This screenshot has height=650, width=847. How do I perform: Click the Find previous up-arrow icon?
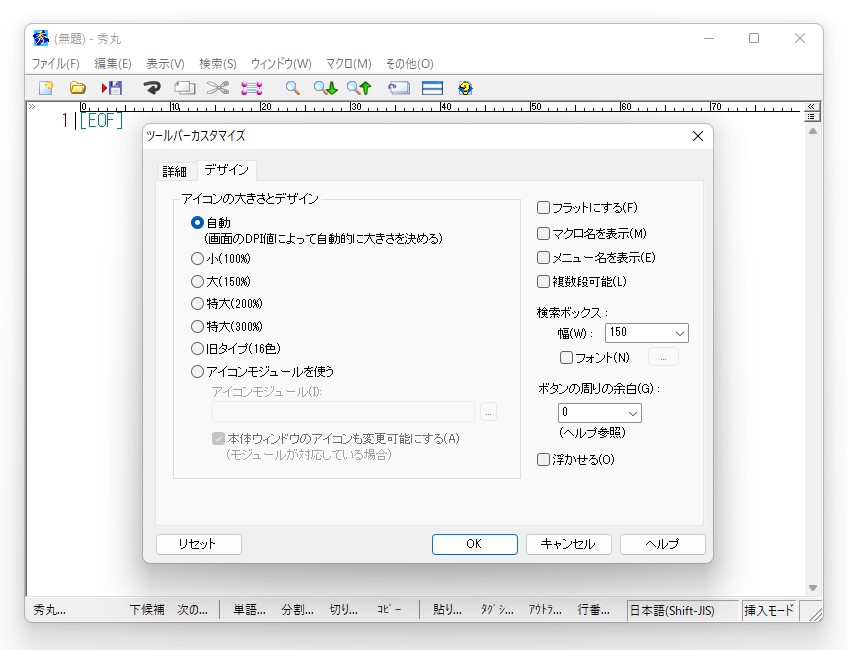pos(359,88)
